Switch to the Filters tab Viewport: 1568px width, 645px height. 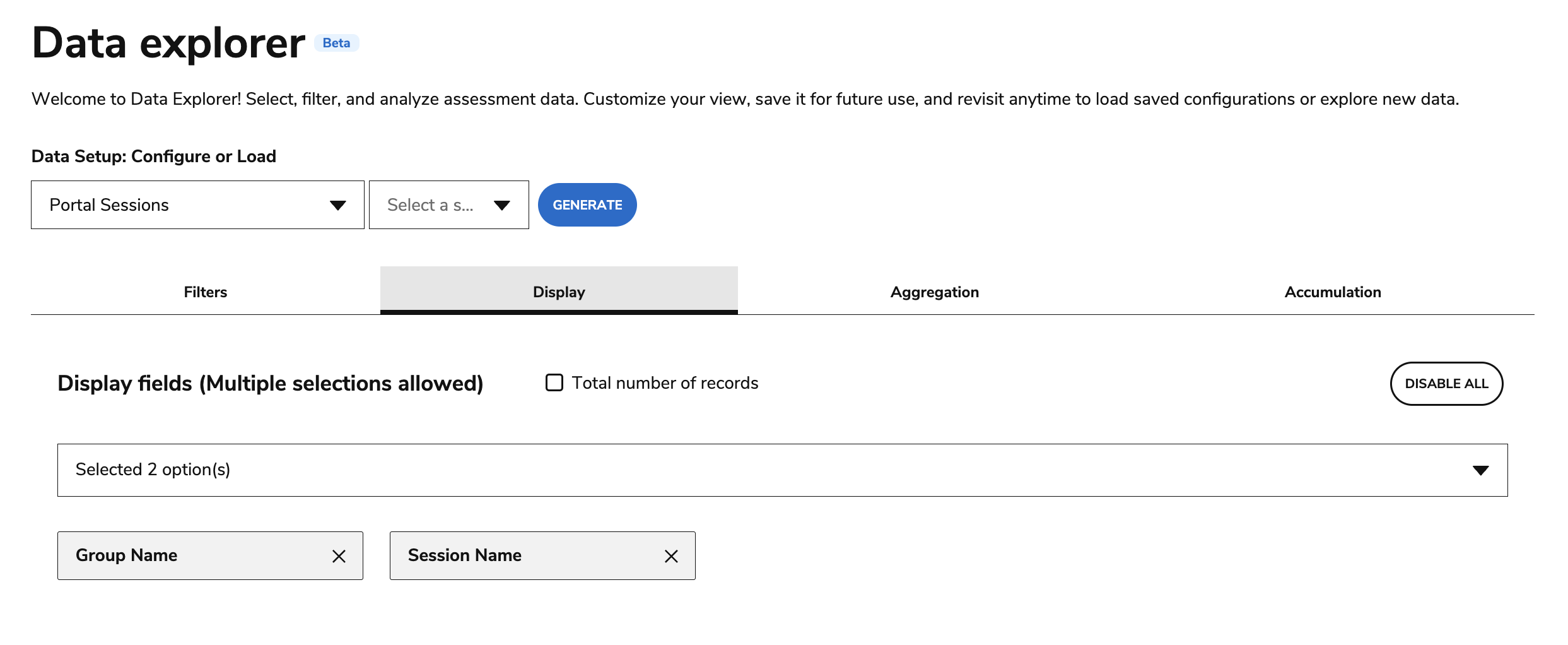tap(206, 292)
